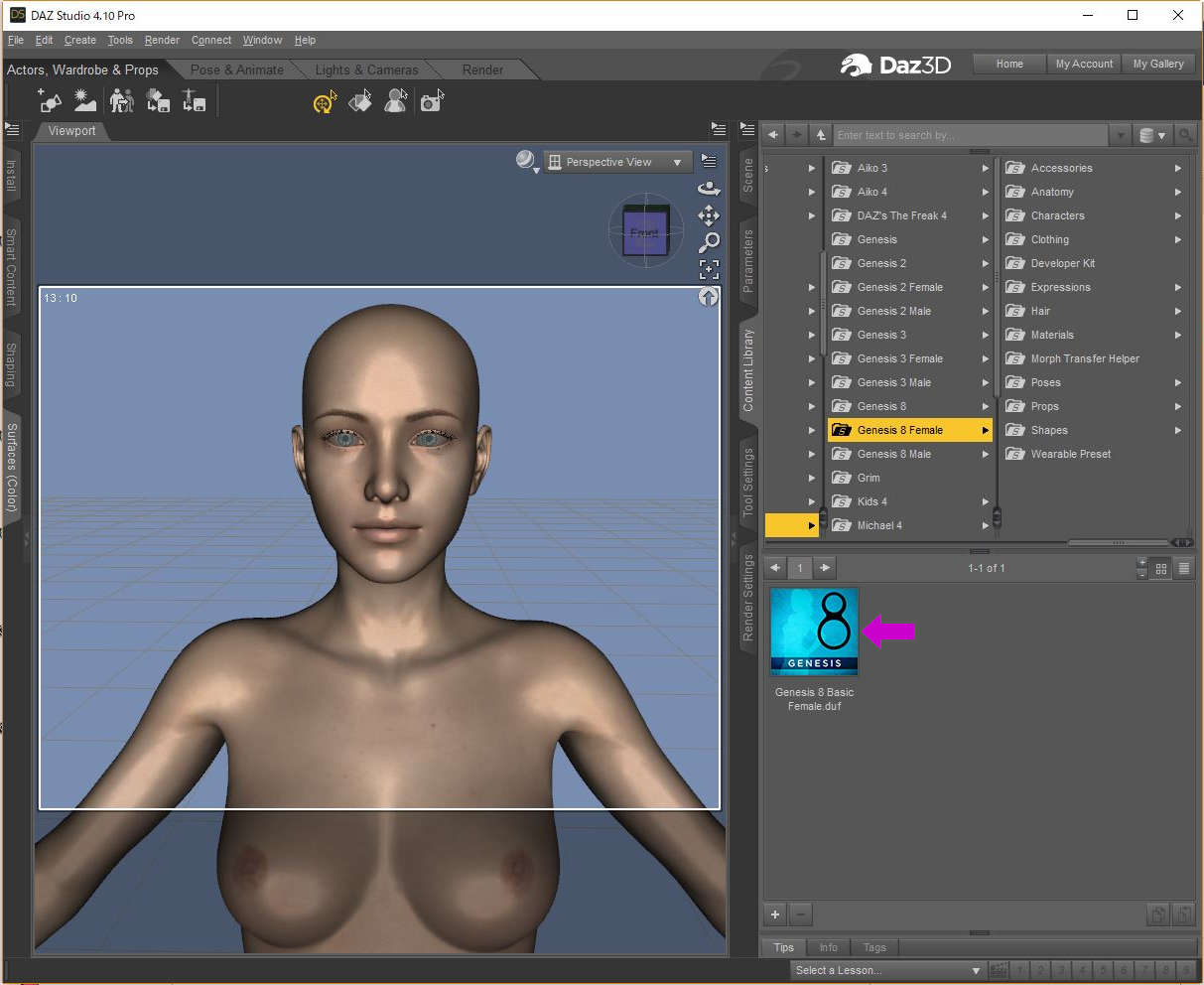
Task: Select the yellow Universal tool
Action: (x=325, y=101)
